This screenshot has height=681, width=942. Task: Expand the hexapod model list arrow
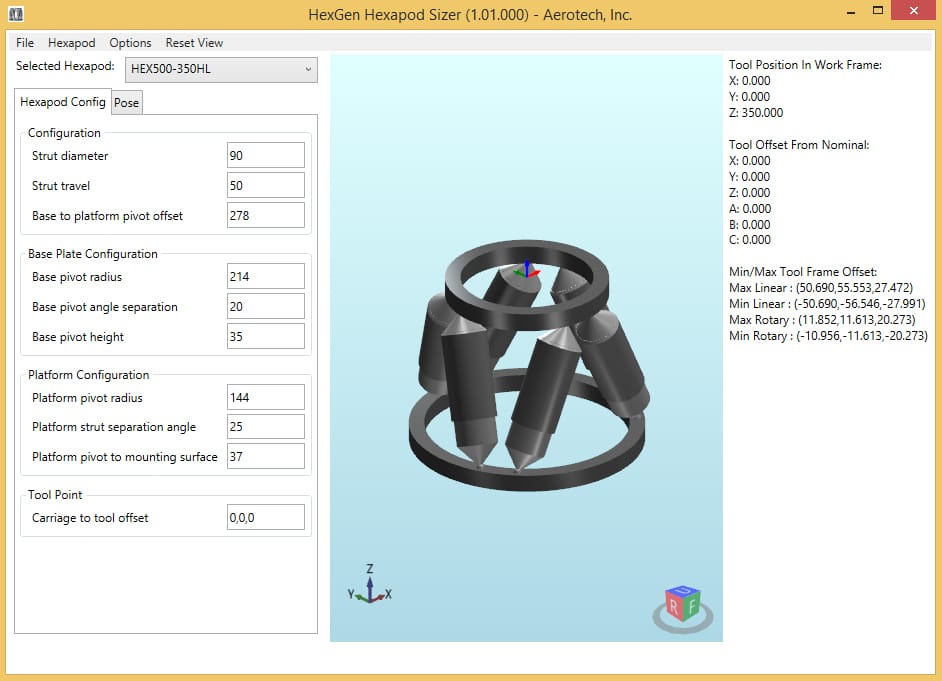(x=307, y=69)
